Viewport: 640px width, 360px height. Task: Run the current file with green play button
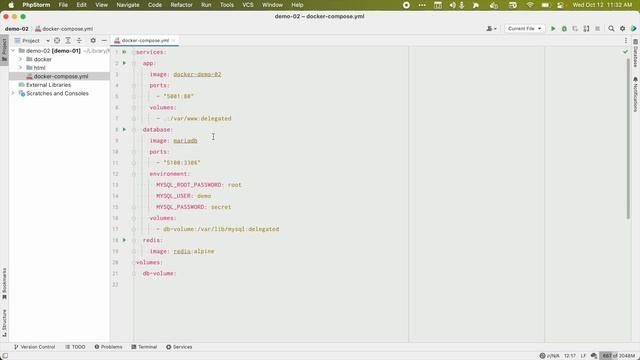click(553, 29)
